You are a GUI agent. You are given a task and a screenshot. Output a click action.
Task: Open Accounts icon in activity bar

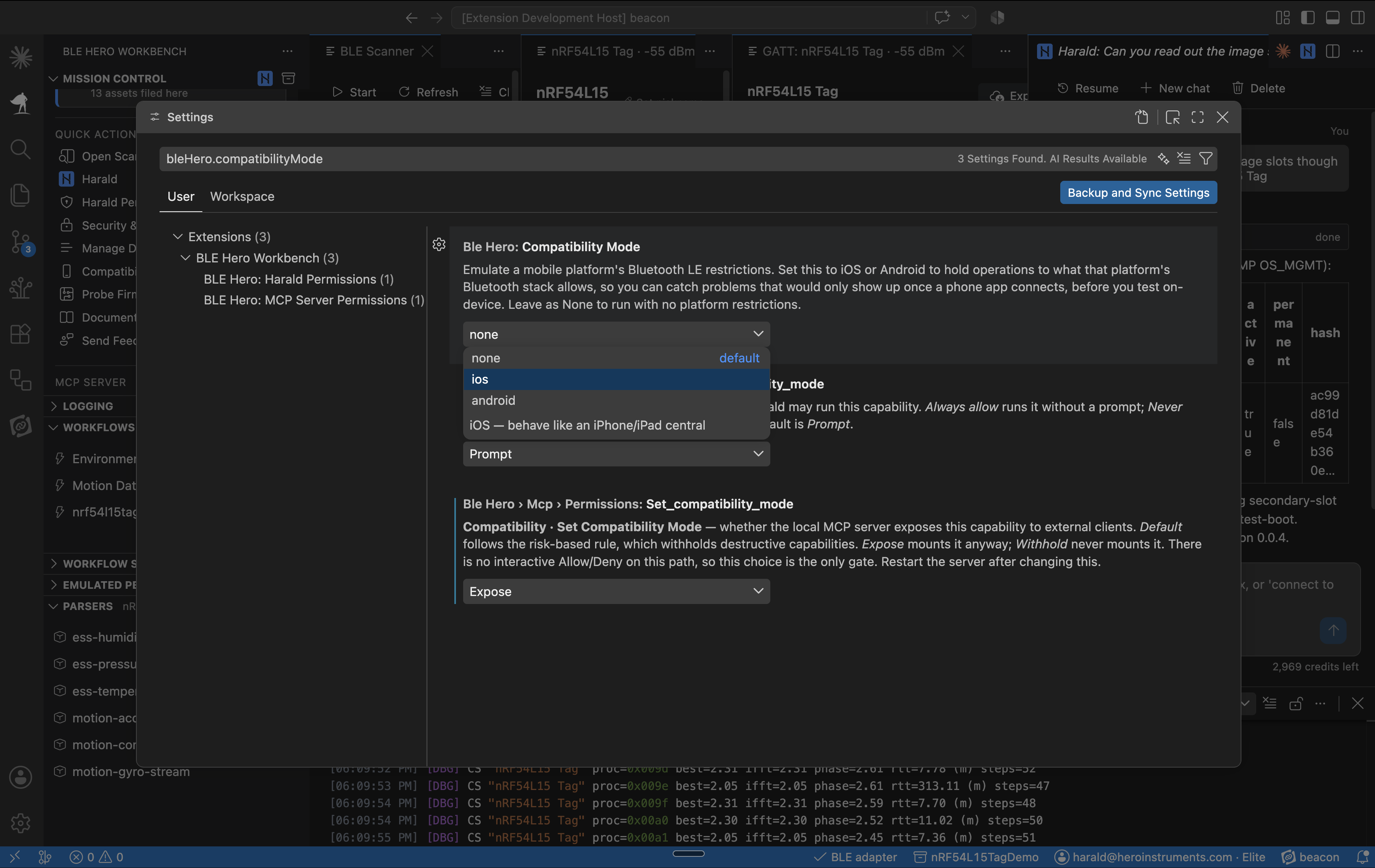click(x=20, y=777)
